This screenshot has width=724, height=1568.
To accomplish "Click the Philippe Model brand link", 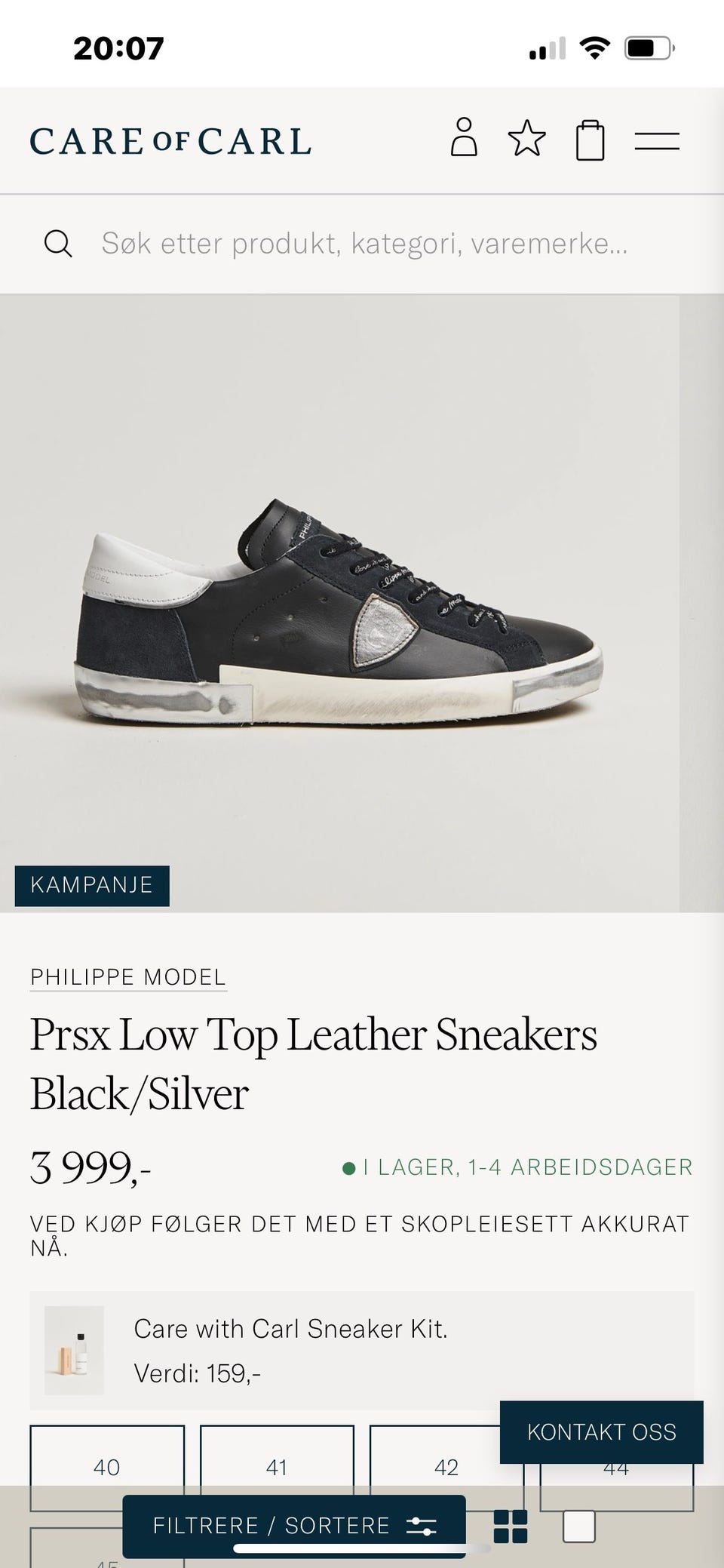I will 128,977.
